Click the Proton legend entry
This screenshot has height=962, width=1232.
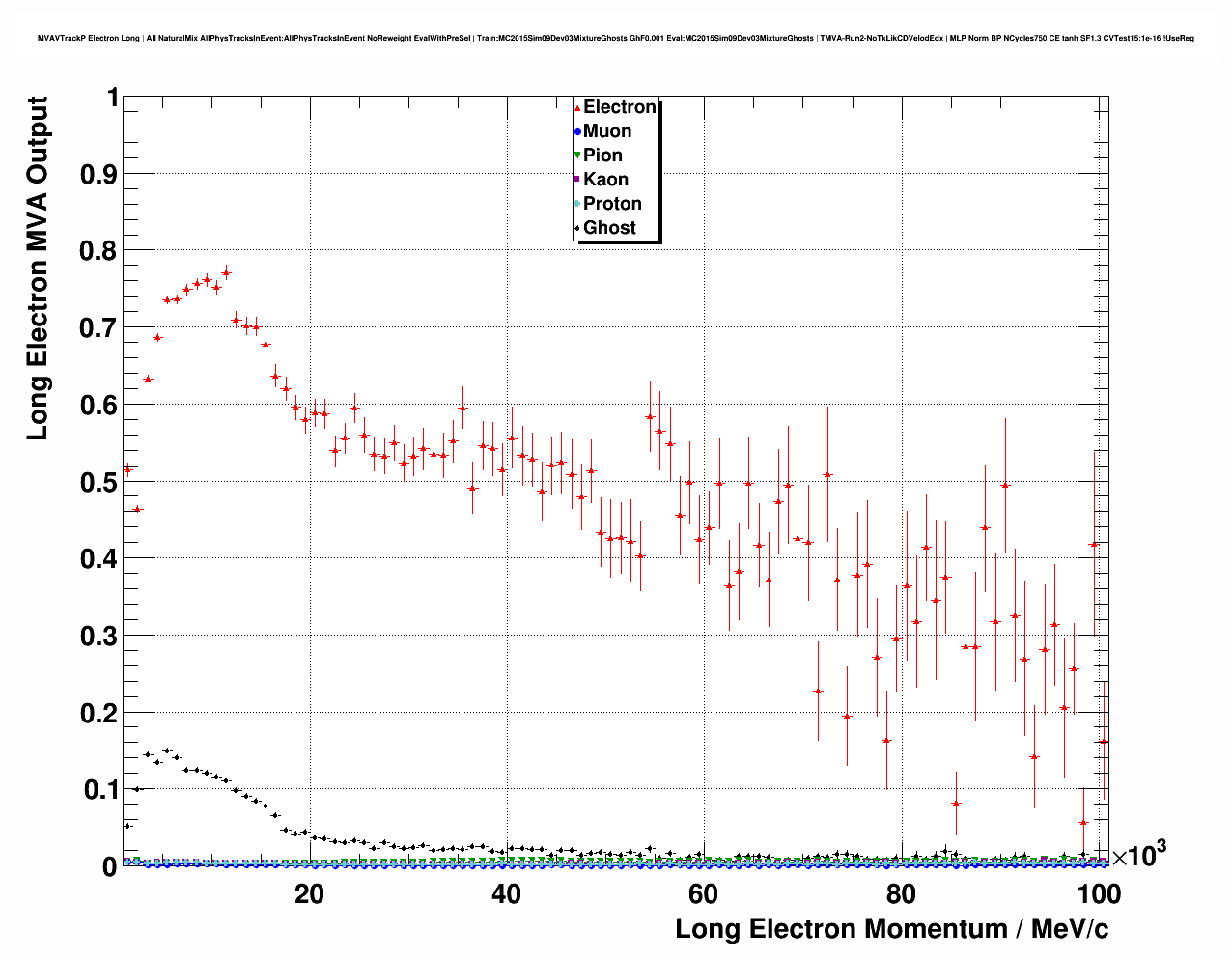607,204
